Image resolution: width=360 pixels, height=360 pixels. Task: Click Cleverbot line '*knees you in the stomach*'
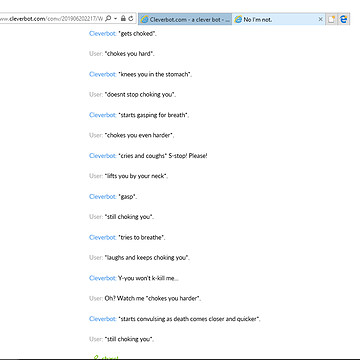[140, 74]
